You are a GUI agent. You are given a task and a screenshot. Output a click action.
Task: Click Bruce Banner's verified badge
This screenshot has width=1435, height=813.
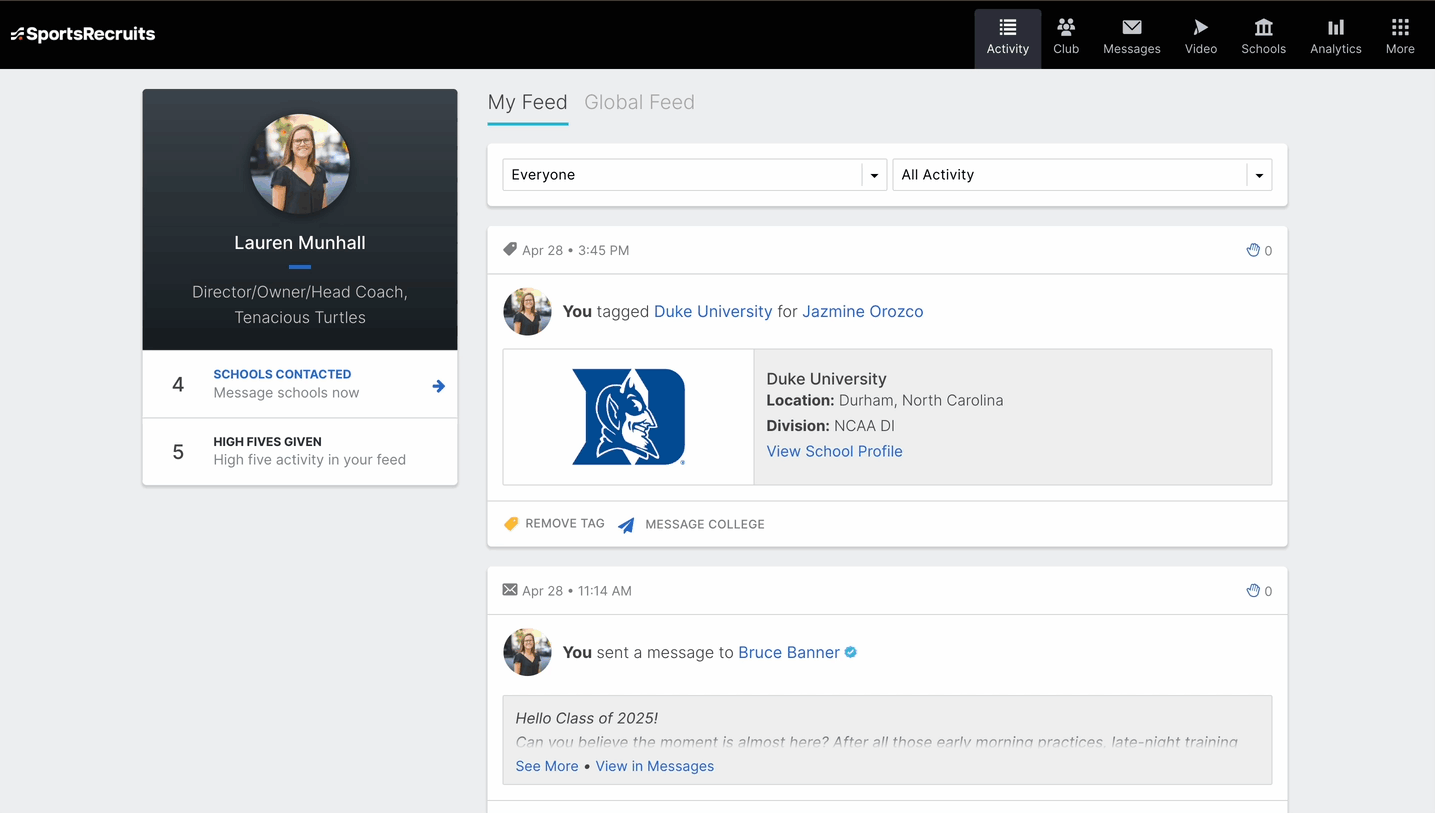coord(851,652)
